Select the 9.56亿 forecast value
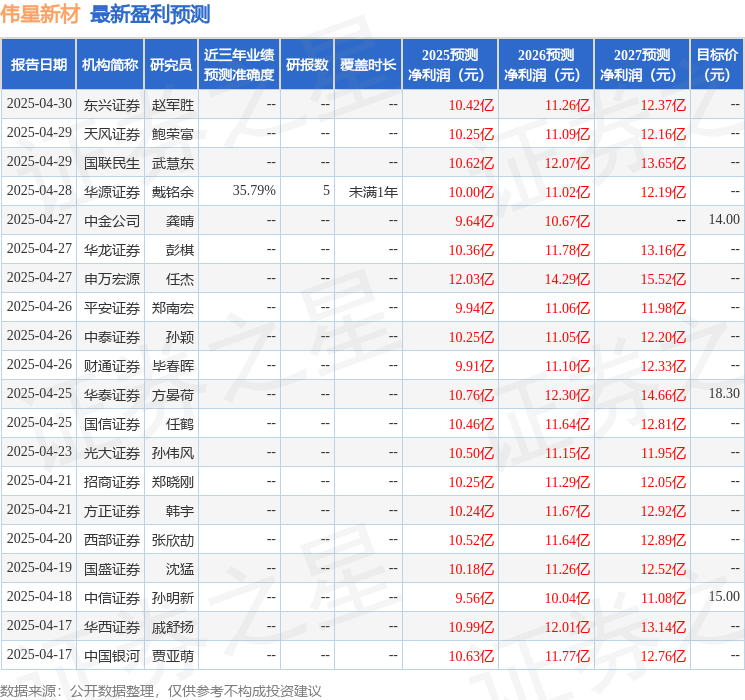 [x=475, y=598]
